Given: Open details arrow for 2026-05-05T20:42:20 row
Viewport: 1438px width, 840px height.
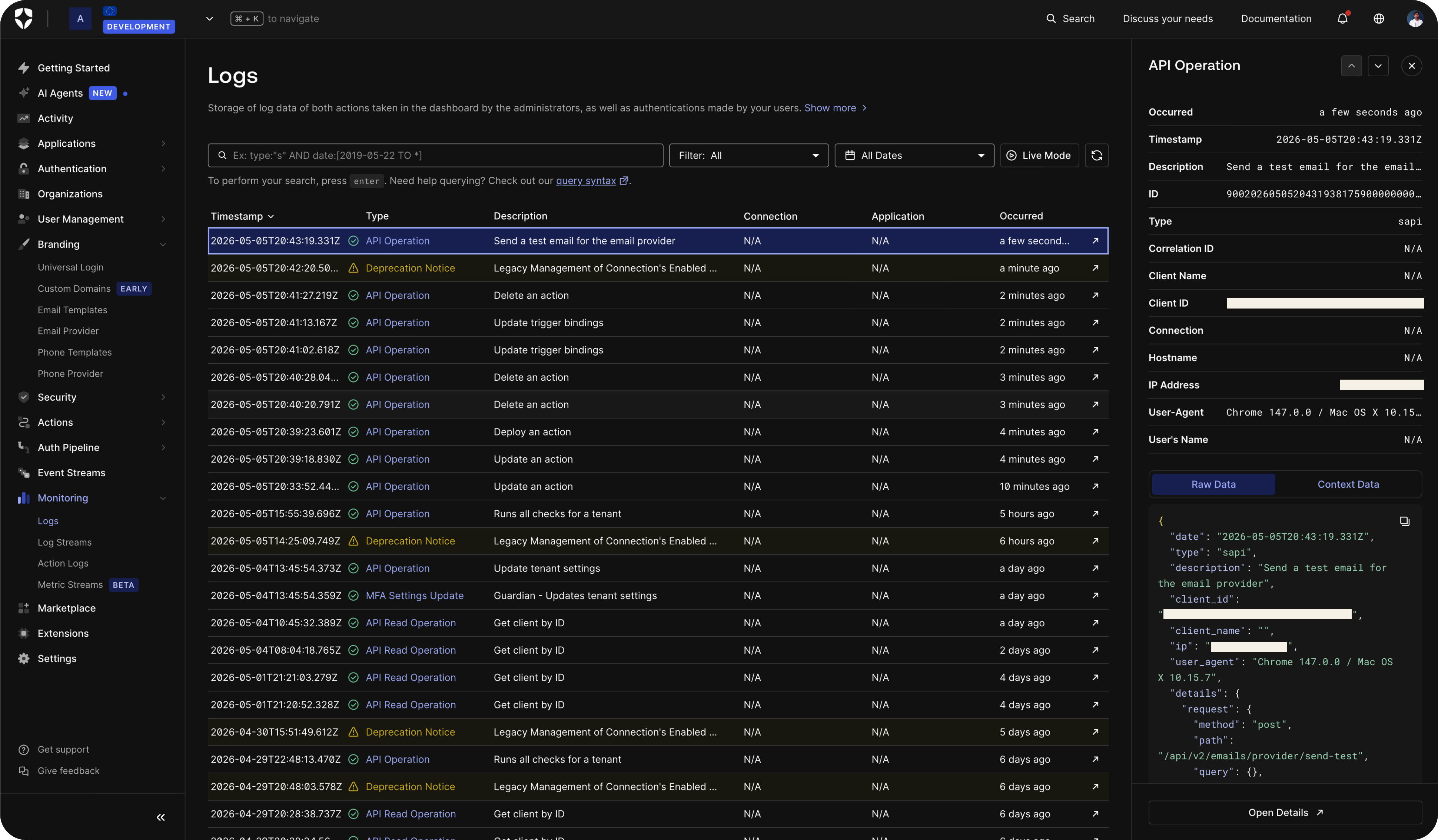Looking at the screenshot, I should 1095,268.
